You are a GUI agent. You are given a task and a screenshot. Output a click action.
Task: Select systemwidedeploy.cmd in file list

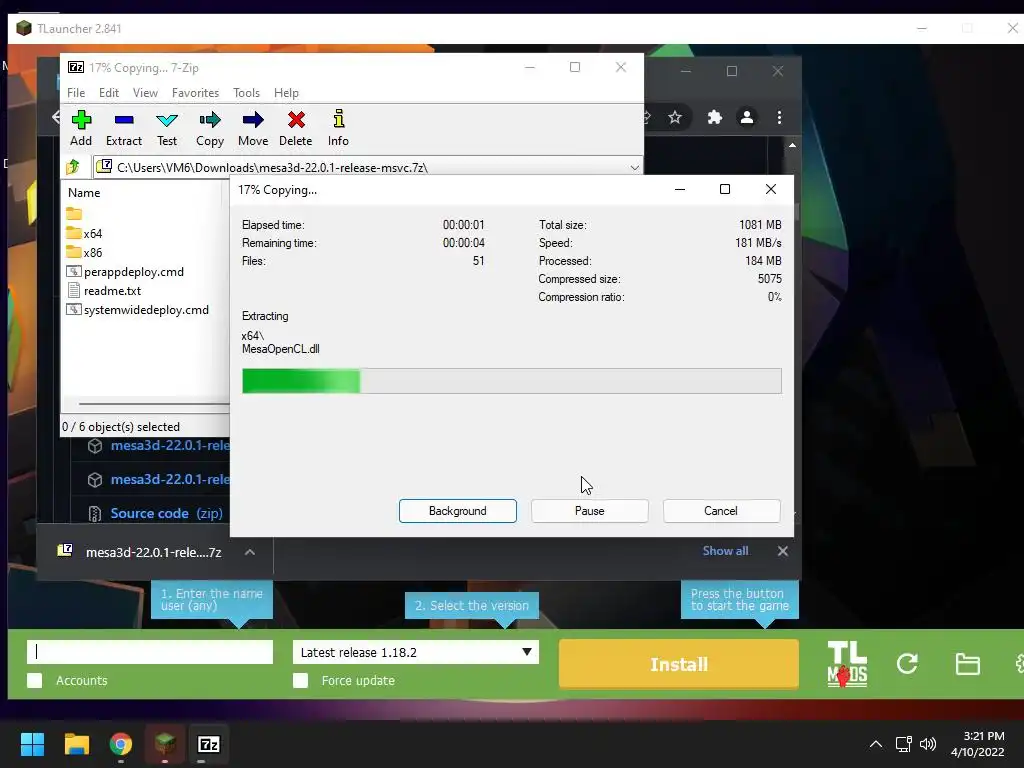click(x=137, y=310)
